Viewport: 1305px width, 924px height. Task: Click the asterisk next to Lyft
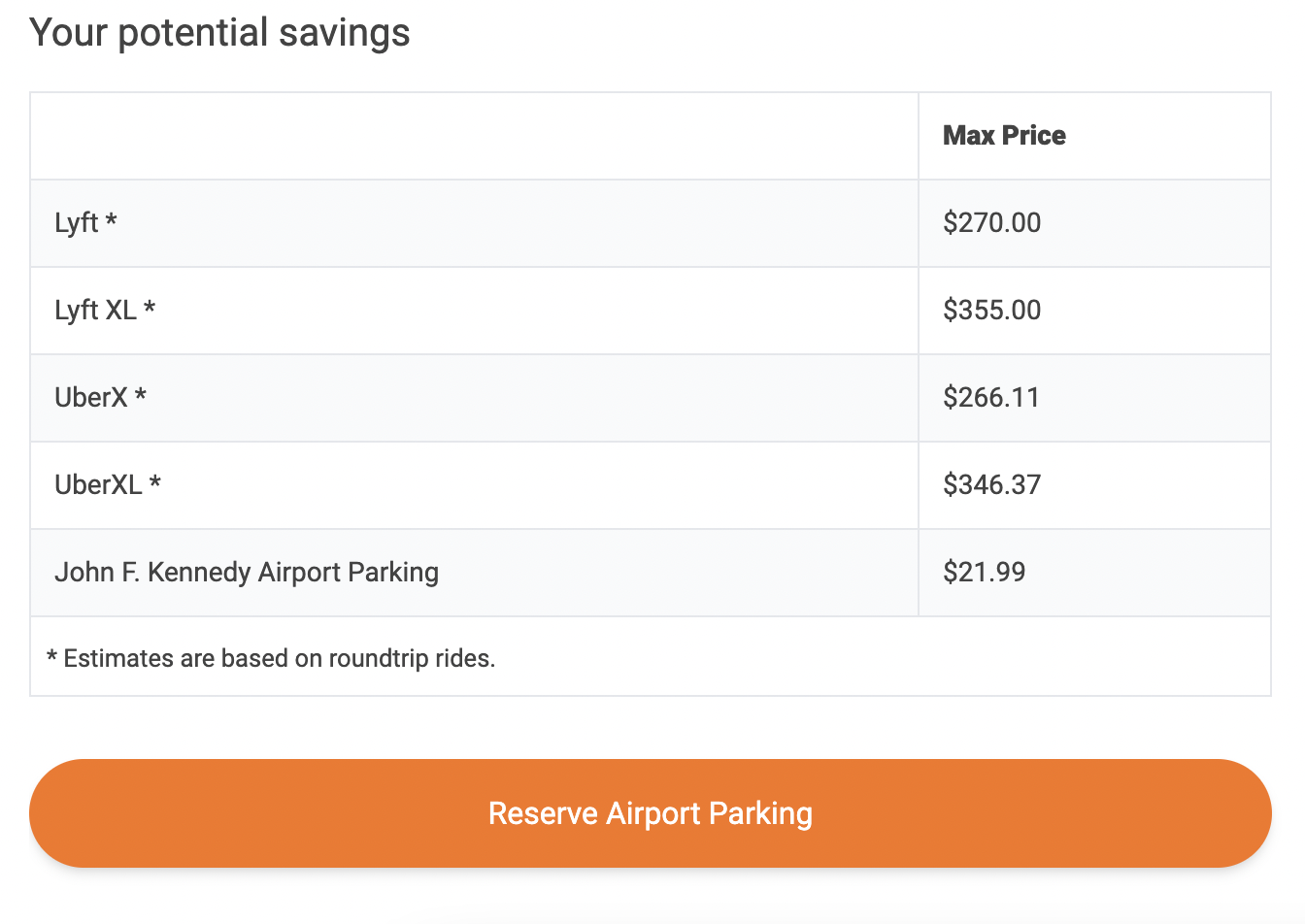point(111,220)
